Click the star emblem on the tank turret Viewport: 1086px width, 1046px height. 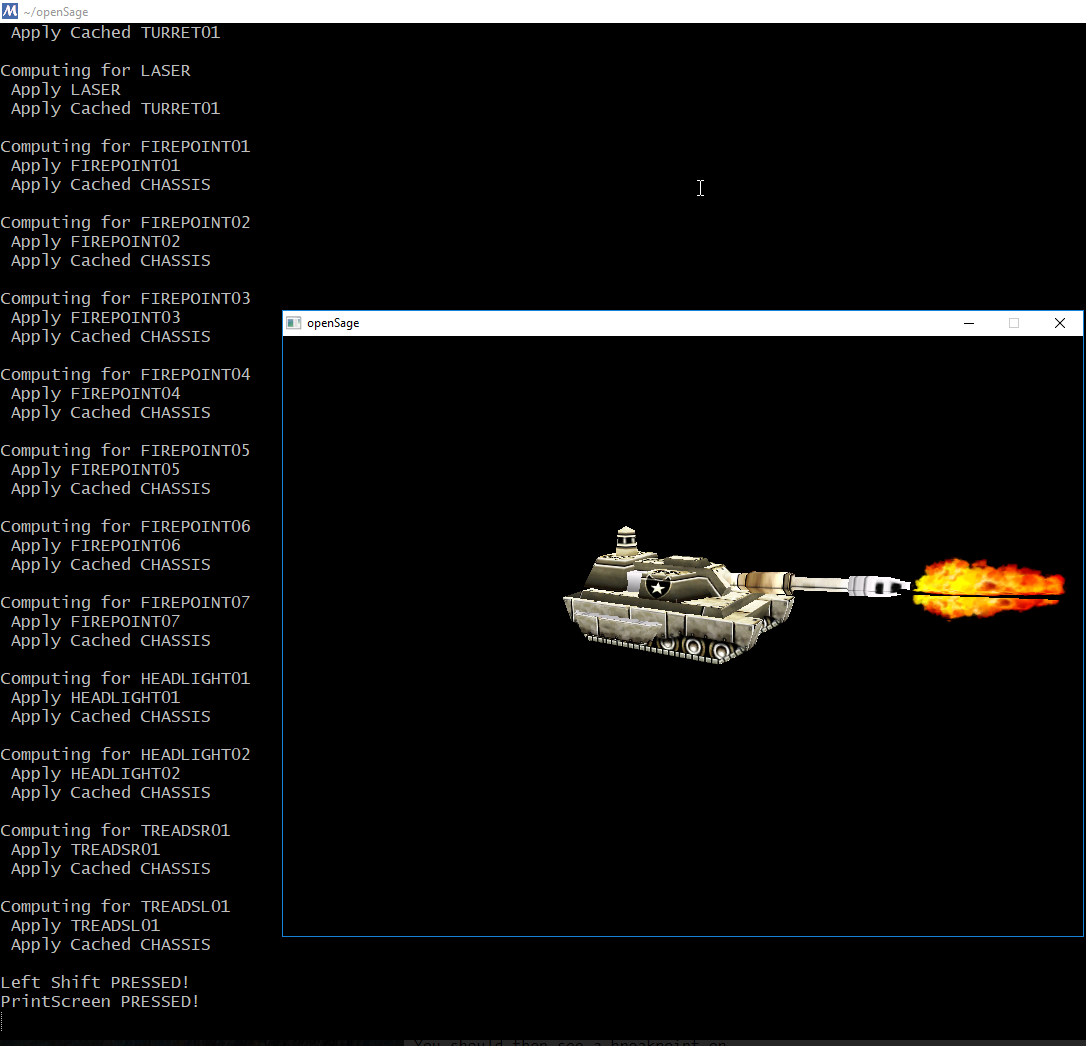click(657, 587)
